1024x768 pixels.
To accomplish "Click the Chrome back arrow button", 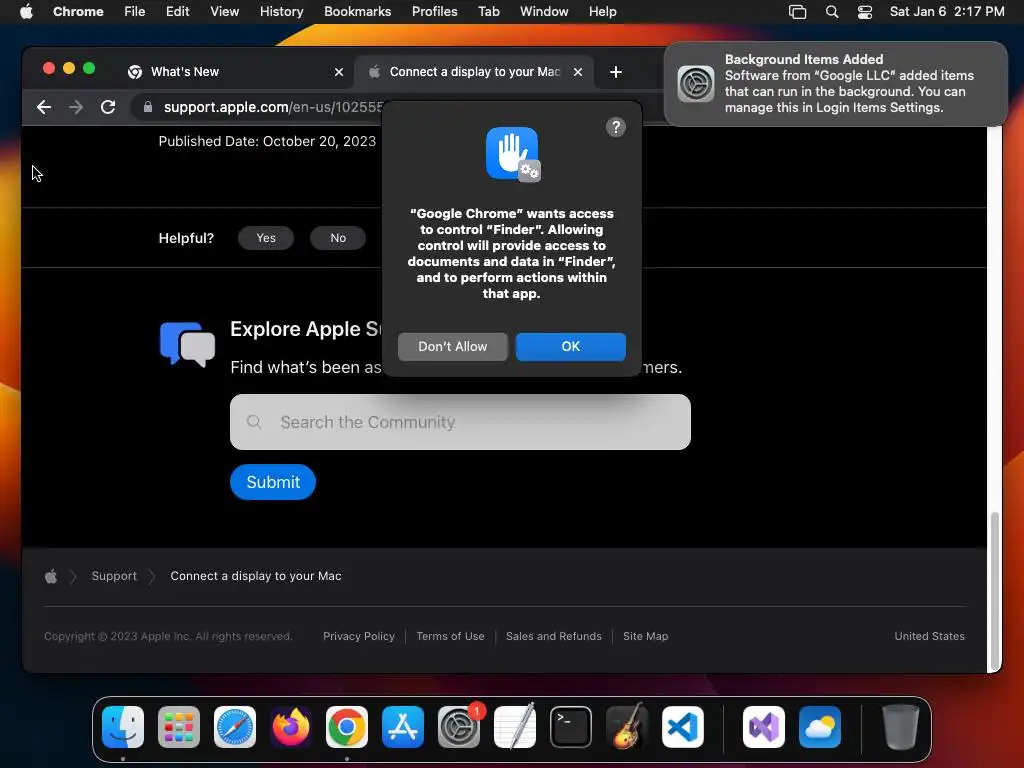I will [44, 107].
